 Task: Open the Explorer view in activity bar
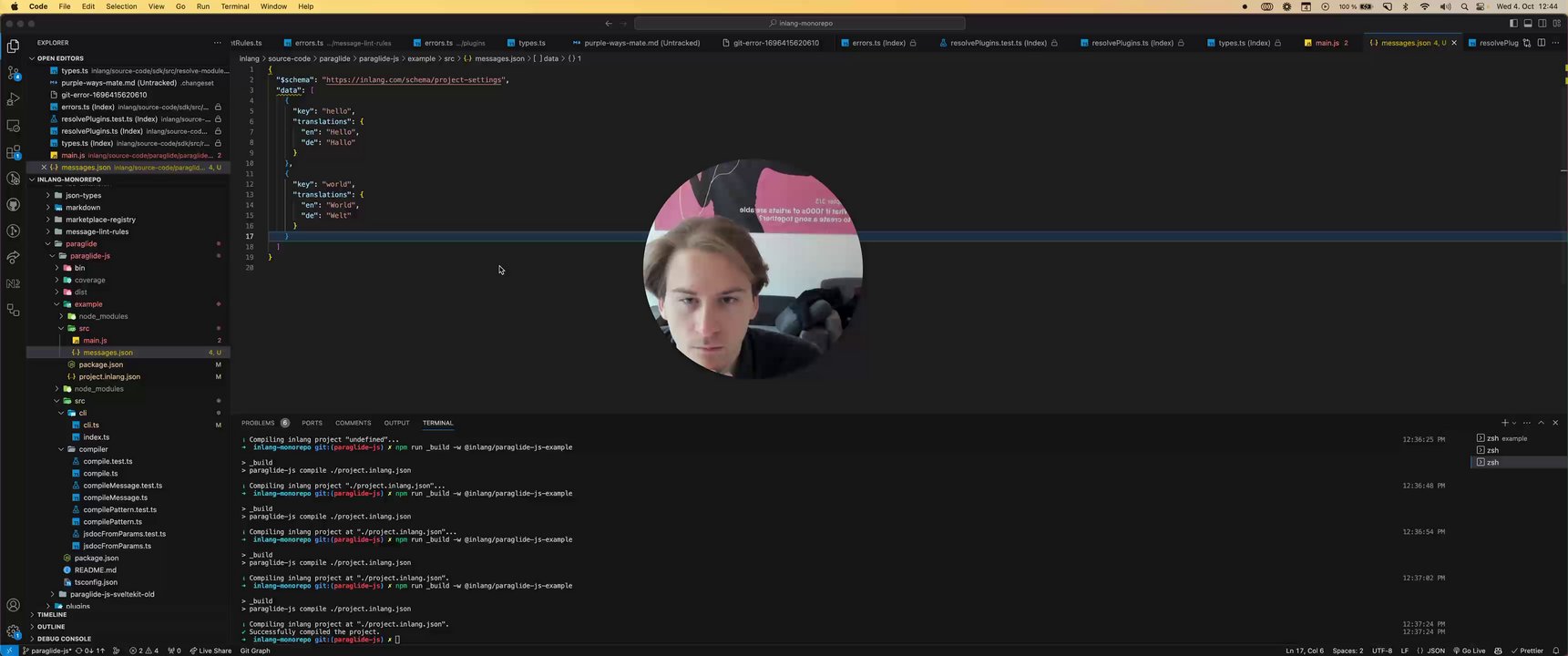tap(13, 46)
